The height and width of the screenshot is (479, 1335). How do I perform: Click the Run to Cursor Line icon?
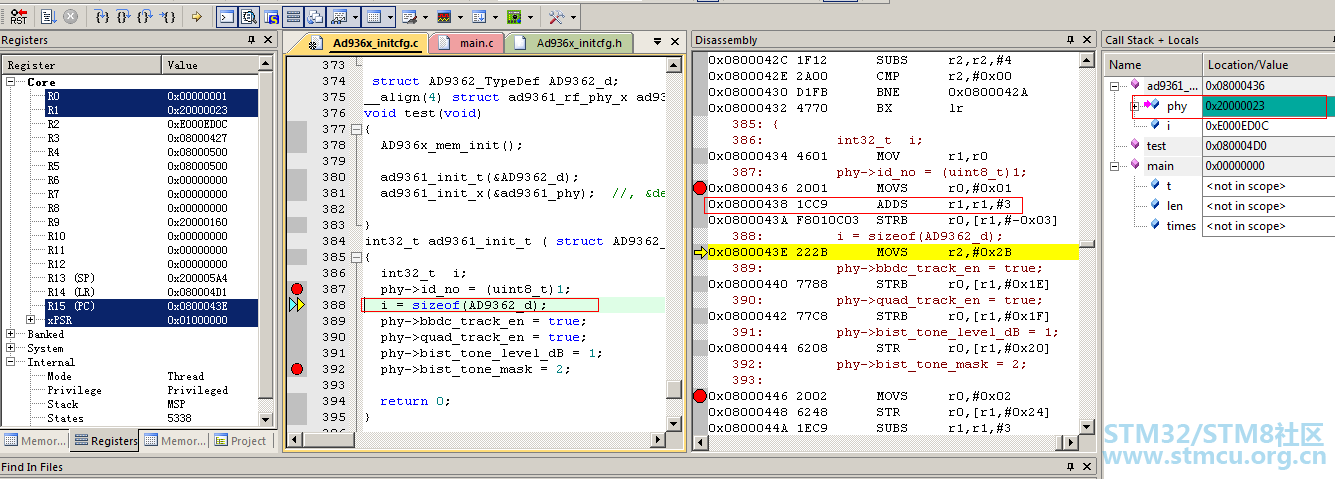pyautogui.click(x=167, y=17)
